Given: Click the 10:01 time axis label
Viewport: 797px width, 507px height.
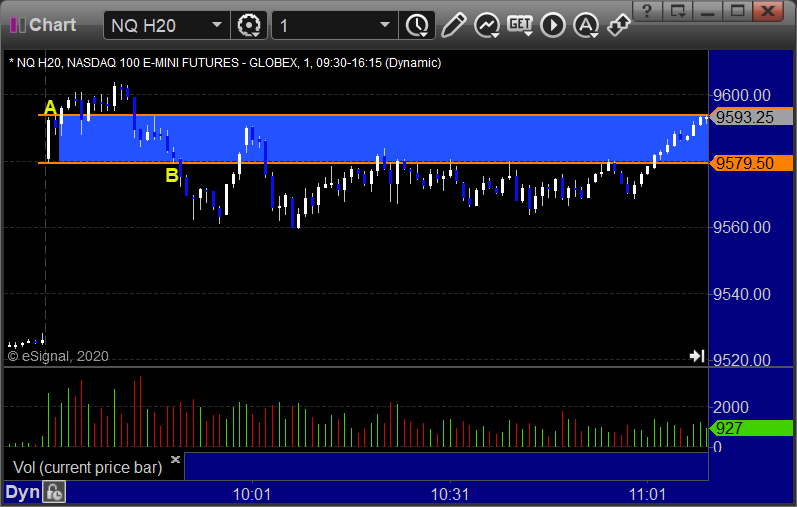Looking at the screenshot, I should 252,494.
